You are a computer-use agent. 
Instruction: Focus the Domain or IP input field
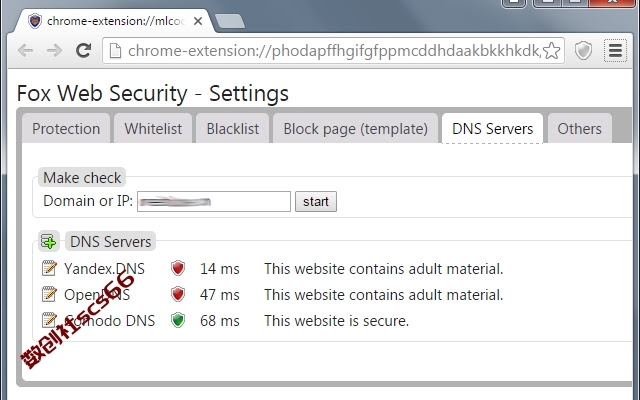214,202
